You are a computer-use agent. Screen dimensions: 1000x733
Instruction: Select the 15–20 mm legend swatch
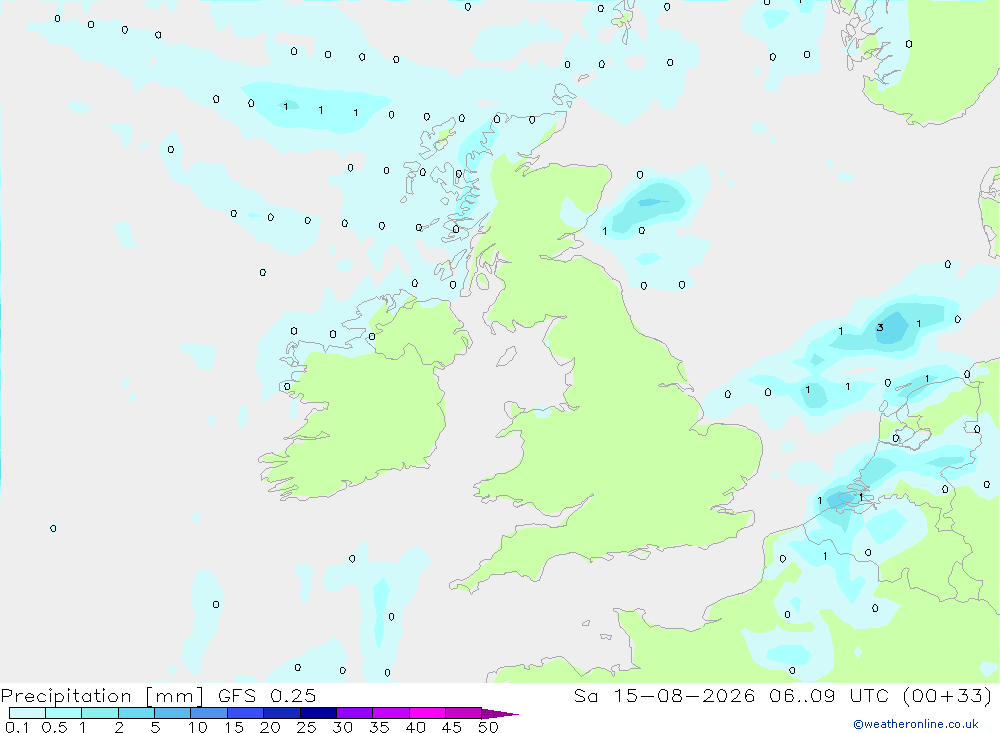click(246, 713)
